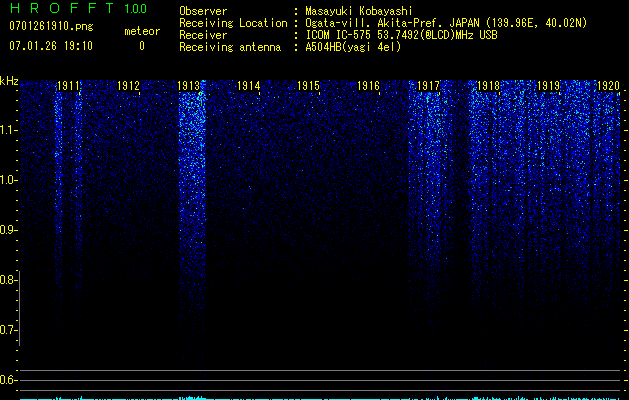Click the A504HB(yagi 4el) antenna text
This screenshot has width=629, height=400.
point(353,47)
